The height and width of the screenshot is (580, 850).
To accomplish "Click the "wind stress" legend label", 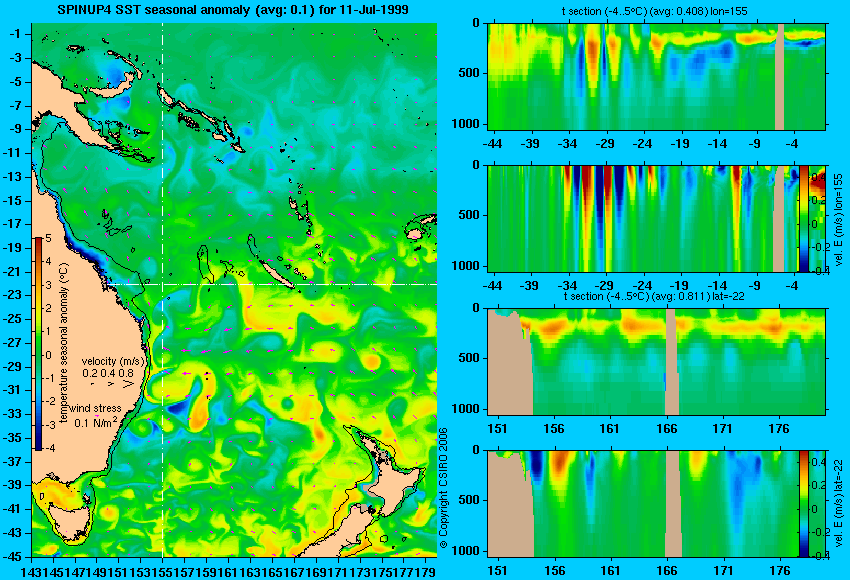I will tap(95, 408).
